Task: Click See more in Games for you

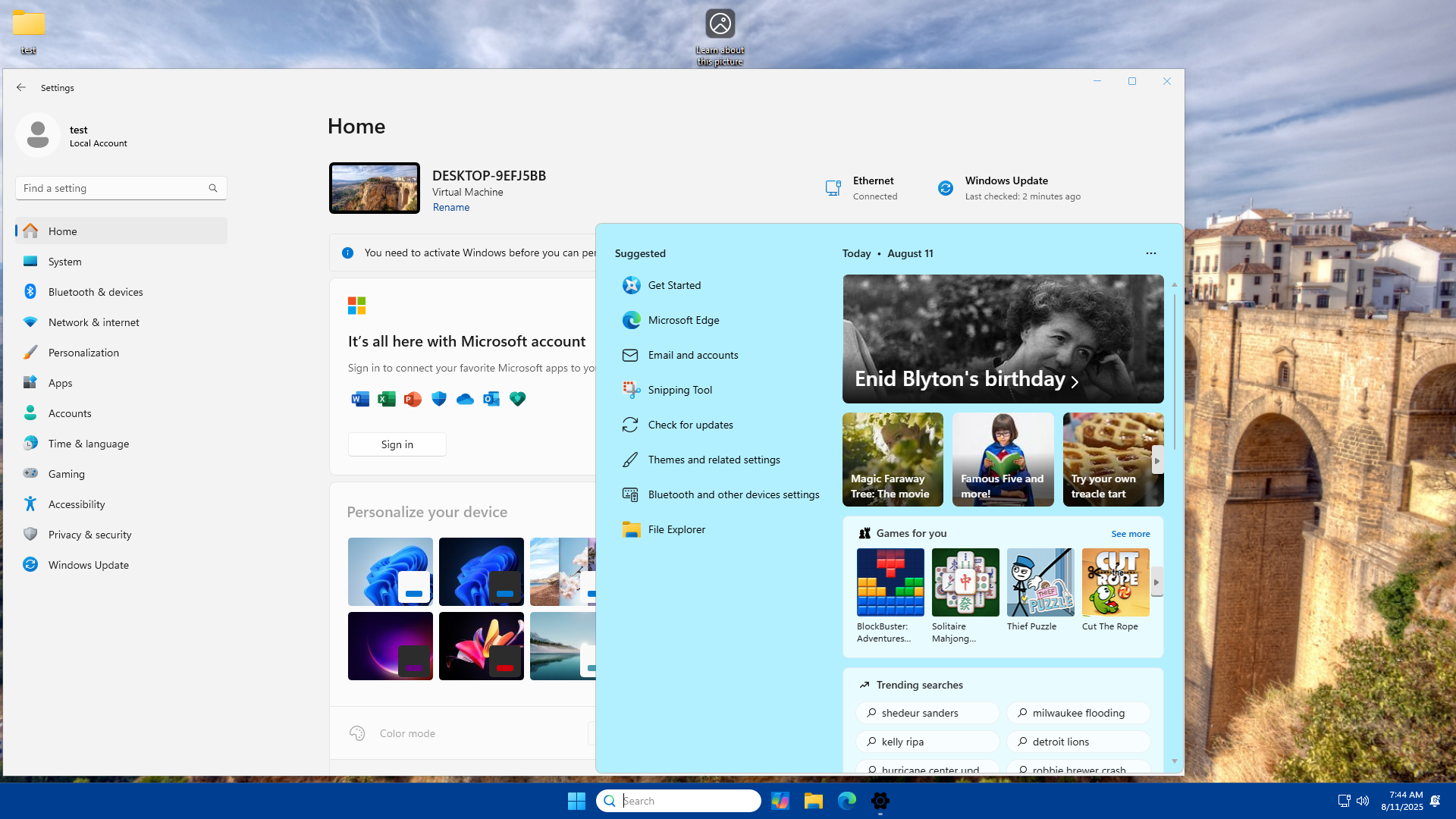Action: (1131, 534)
